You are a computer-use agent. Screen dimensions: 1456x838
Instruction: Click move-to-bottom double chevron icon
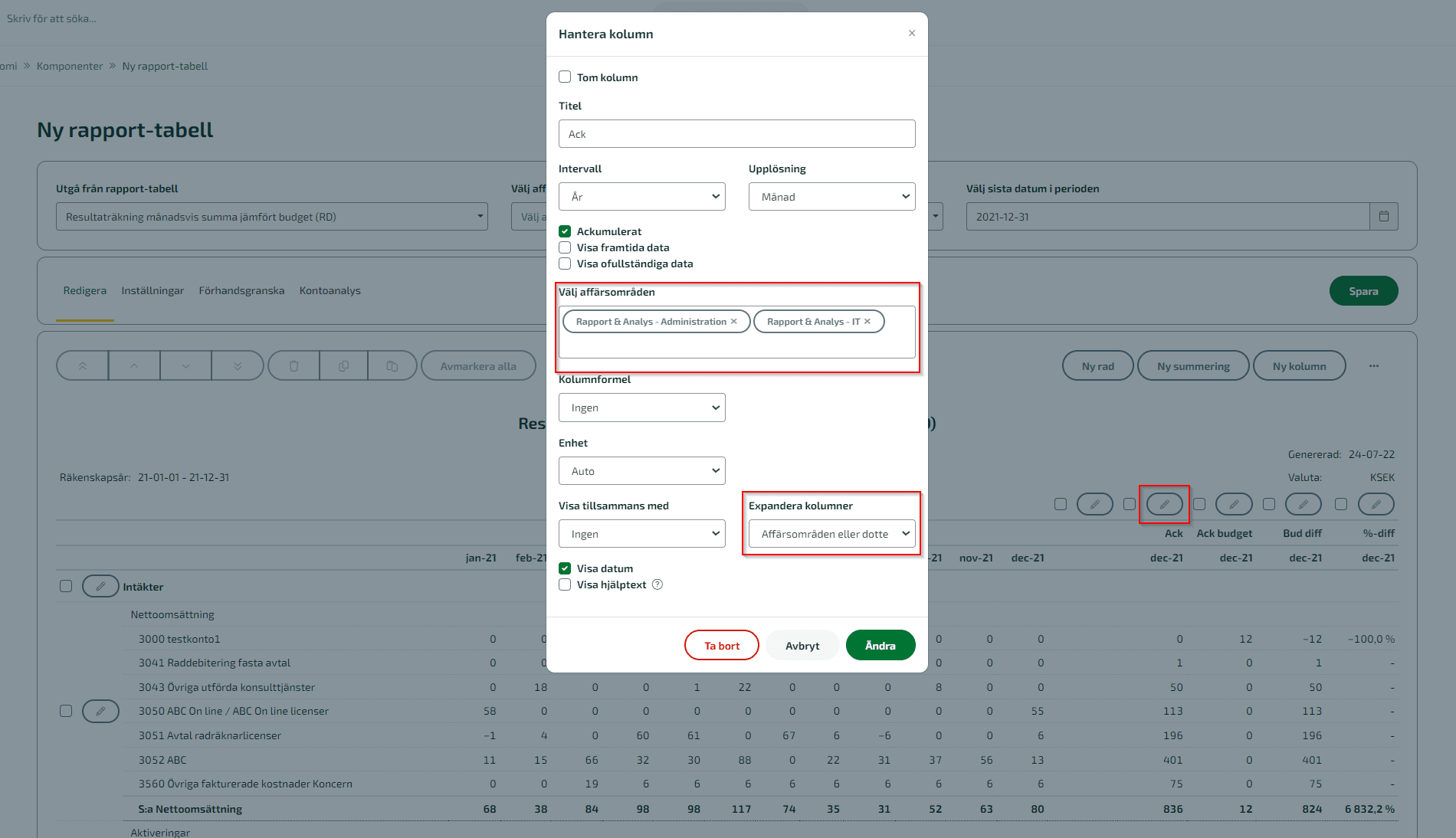238,366
